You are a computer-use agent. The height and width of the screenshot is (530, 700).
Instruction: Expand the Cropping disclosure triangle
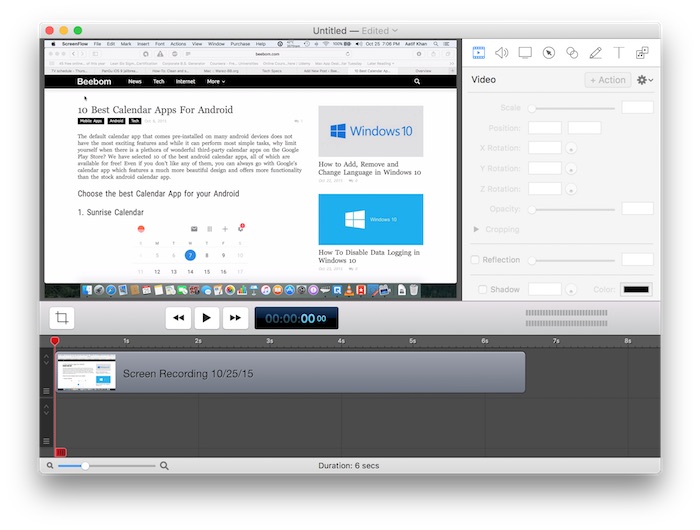click(476, 229)
